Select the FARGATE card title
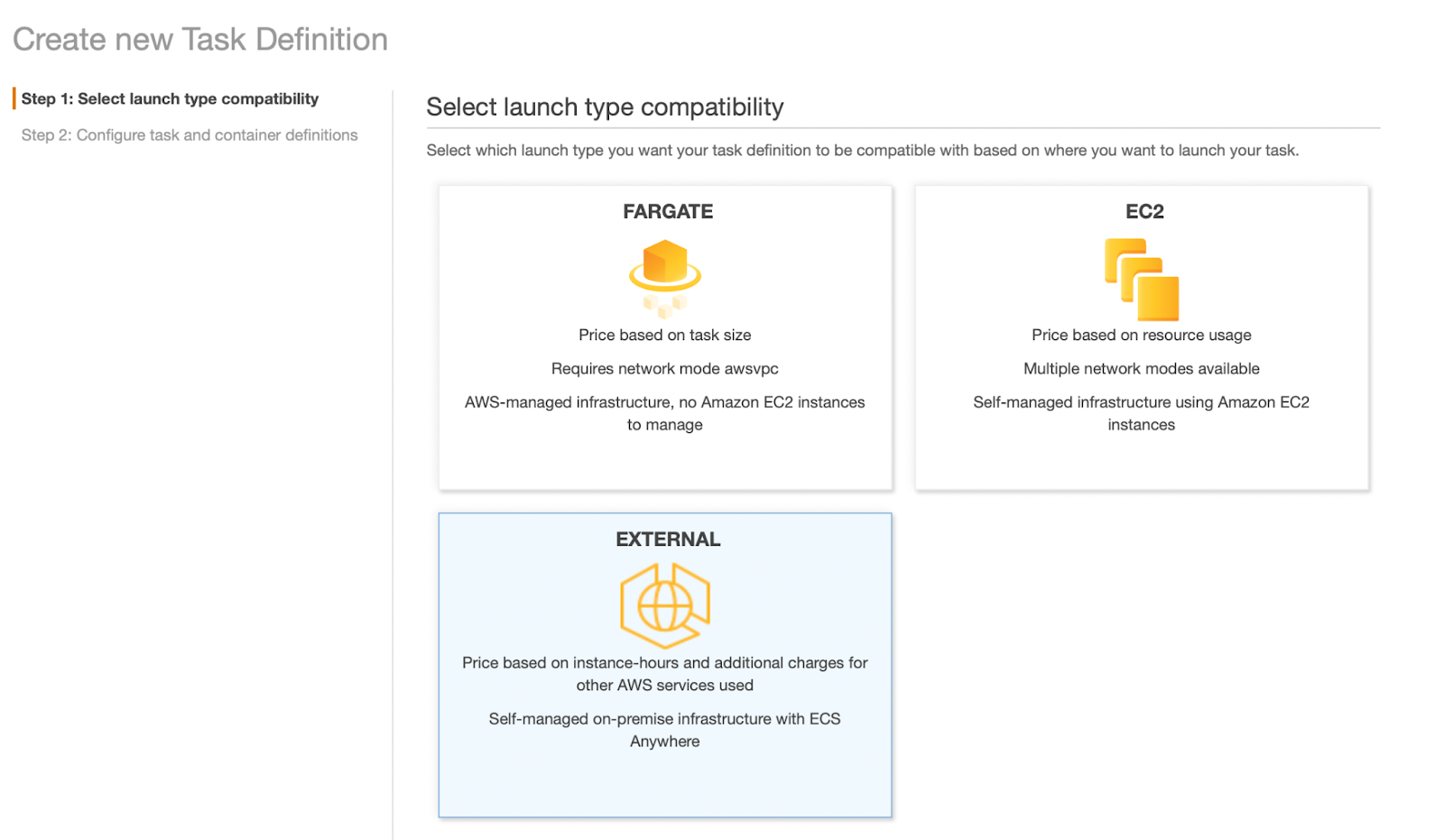Screen dimensions: 1444x840 [x=667, y=212]
